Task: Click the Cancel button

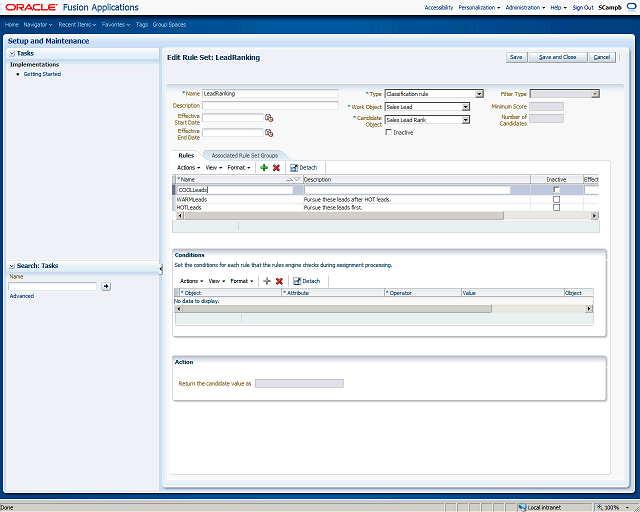Action: 602,57
